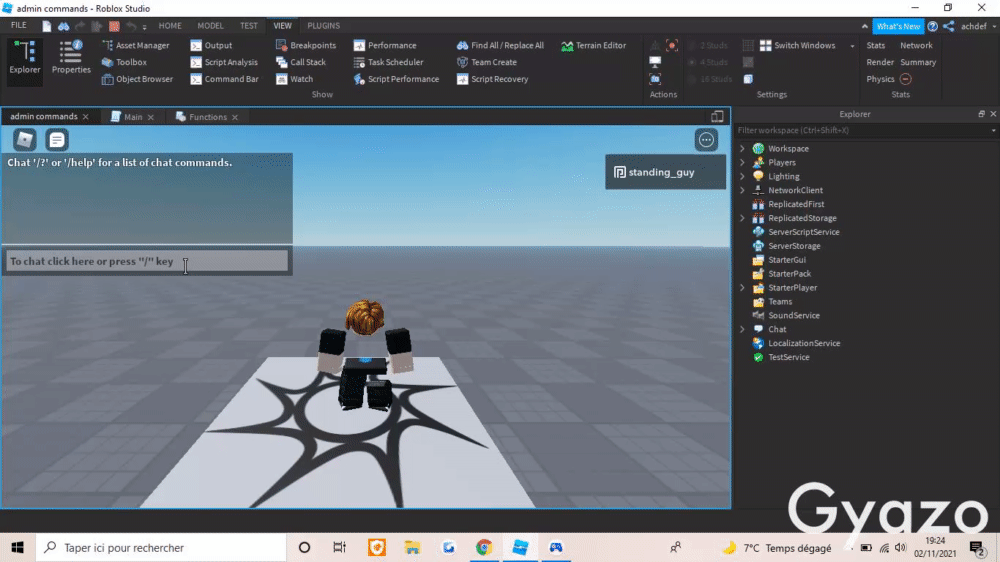This screenshot has height=562, width=1000.
Task: Toggle the Properties panel button
Action: (71, 57)
